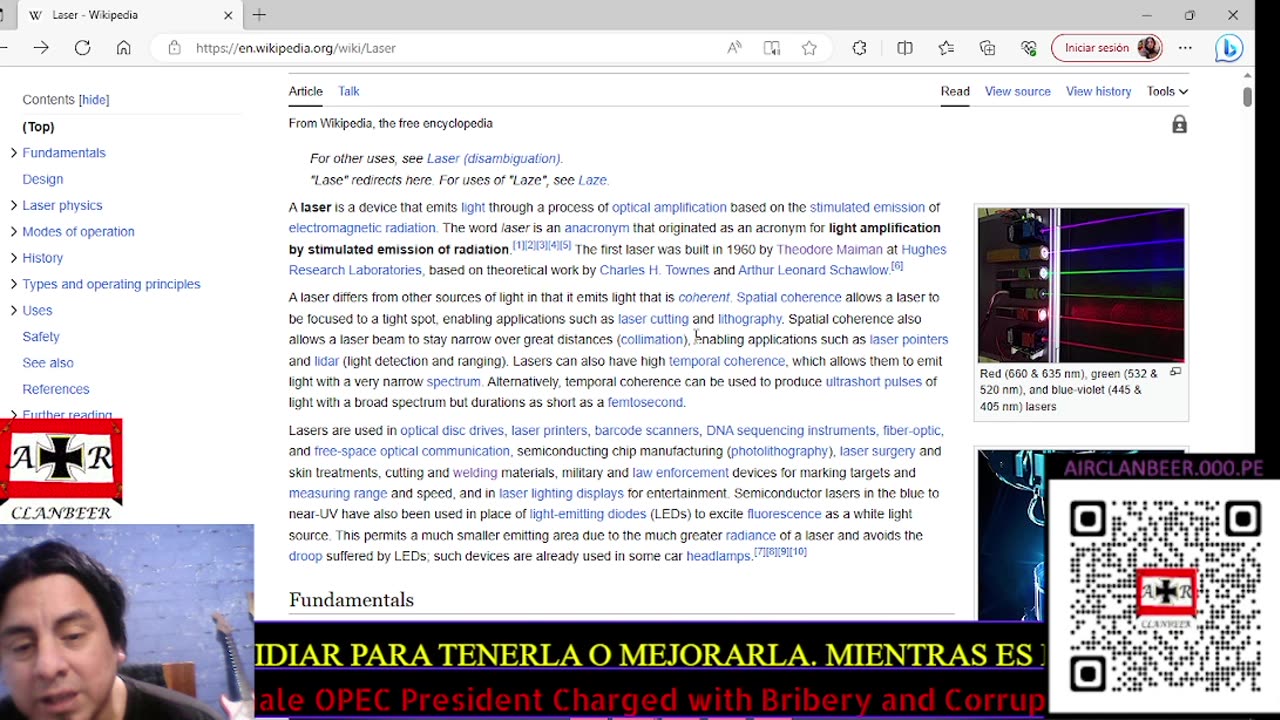Open the Arthur Leonard Schawlow link

click(x=813, y=270)
